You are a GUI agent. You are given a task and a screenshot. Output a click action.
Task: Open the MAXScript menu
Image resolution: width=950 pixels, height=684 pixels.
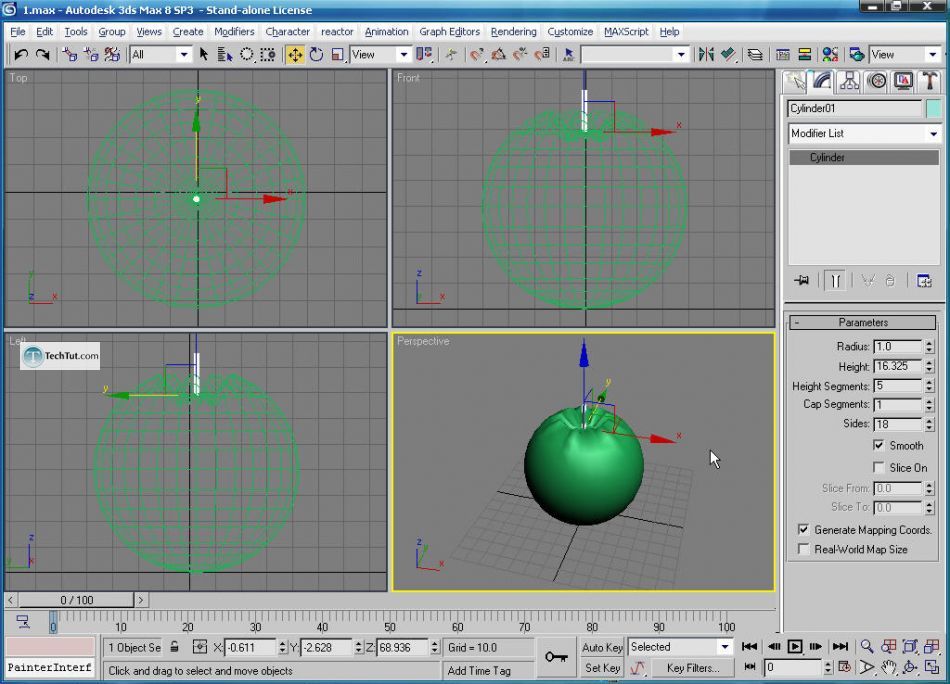click(626, 32)
